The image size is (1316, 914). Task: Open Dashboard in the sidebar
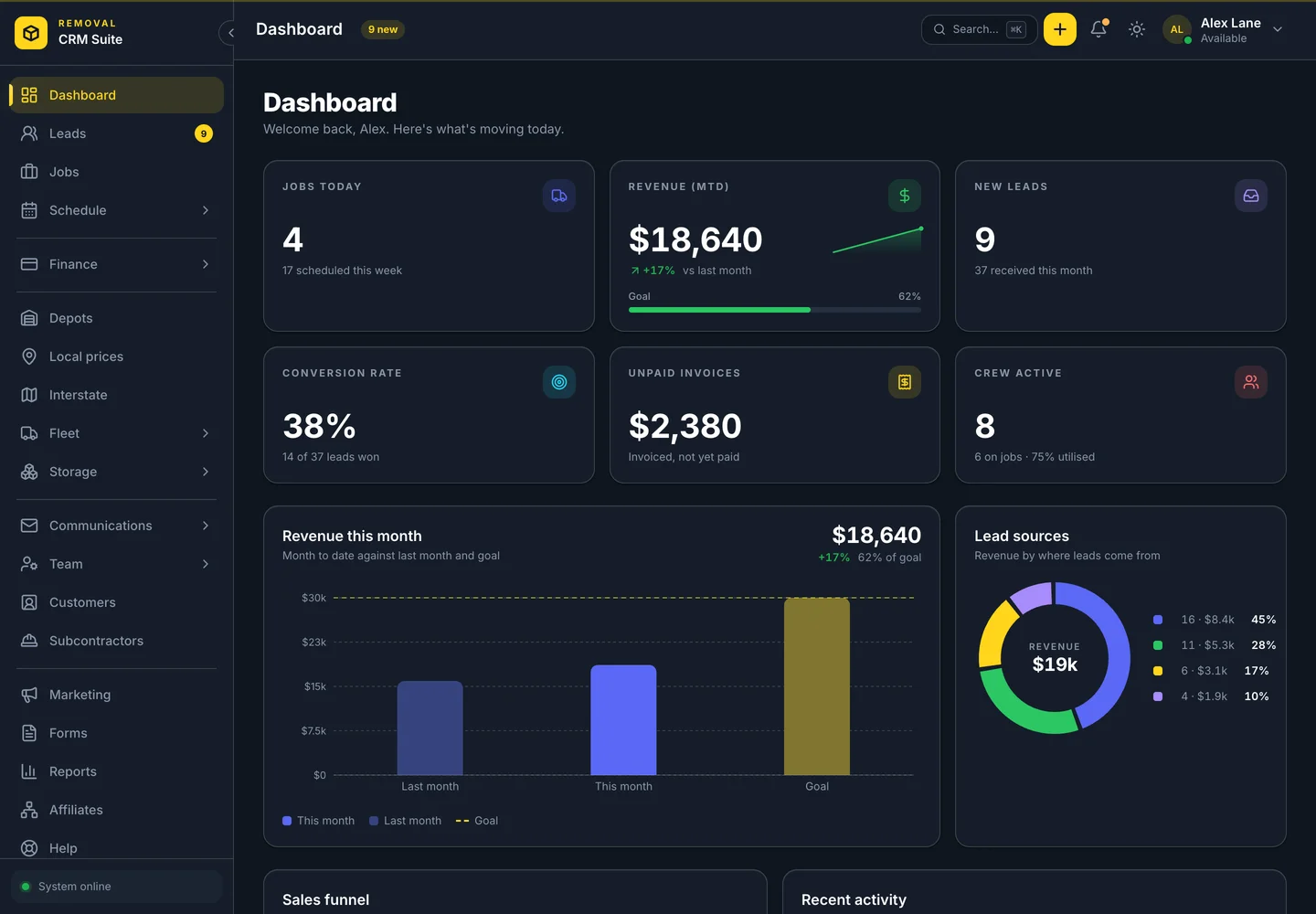[116, 95]
